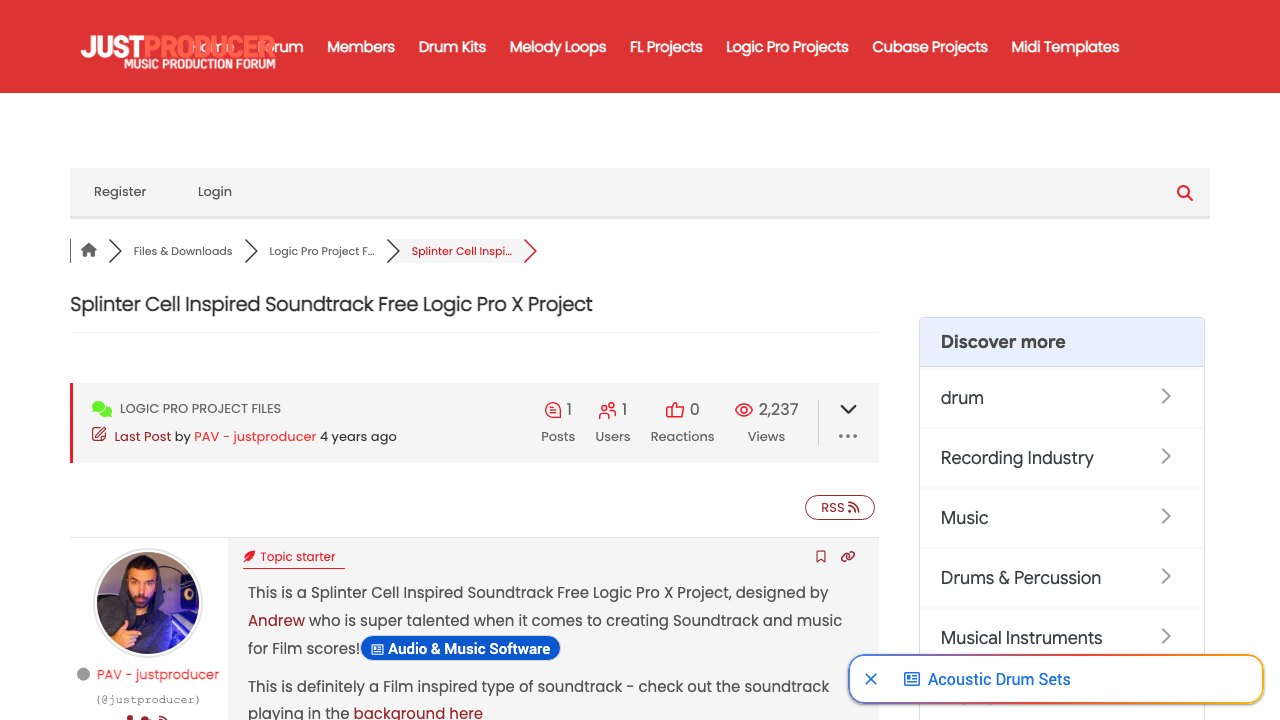Viewport: 1280px width, 720px height.
Task: Open PAV - justproducer link in Last Post line
Action: [x=255, y=437]
